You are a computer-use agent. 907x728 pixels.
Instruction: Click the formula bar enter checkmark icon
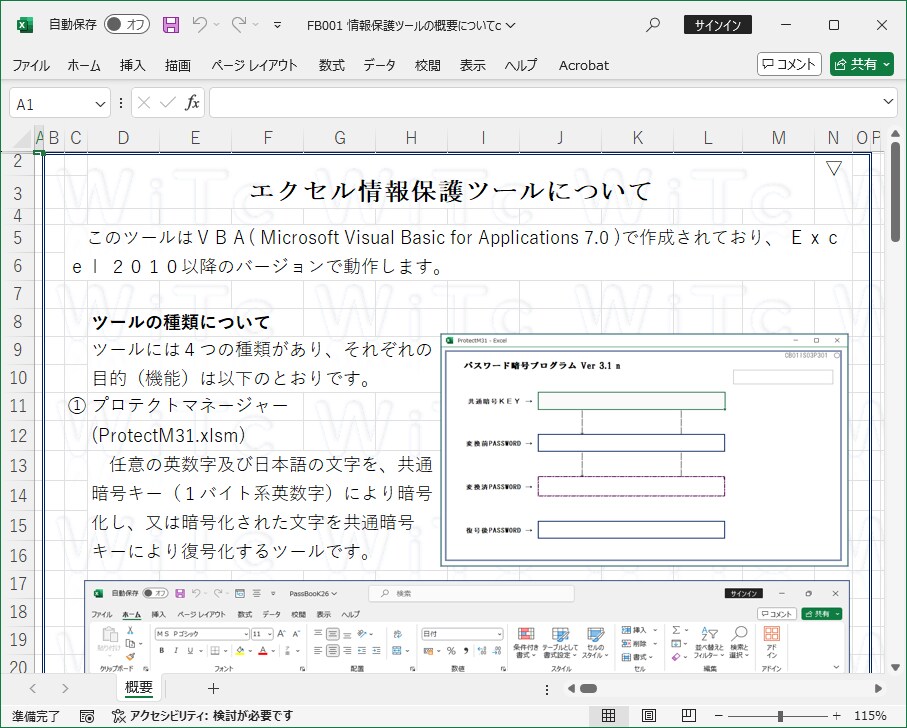tap(168, 104)
